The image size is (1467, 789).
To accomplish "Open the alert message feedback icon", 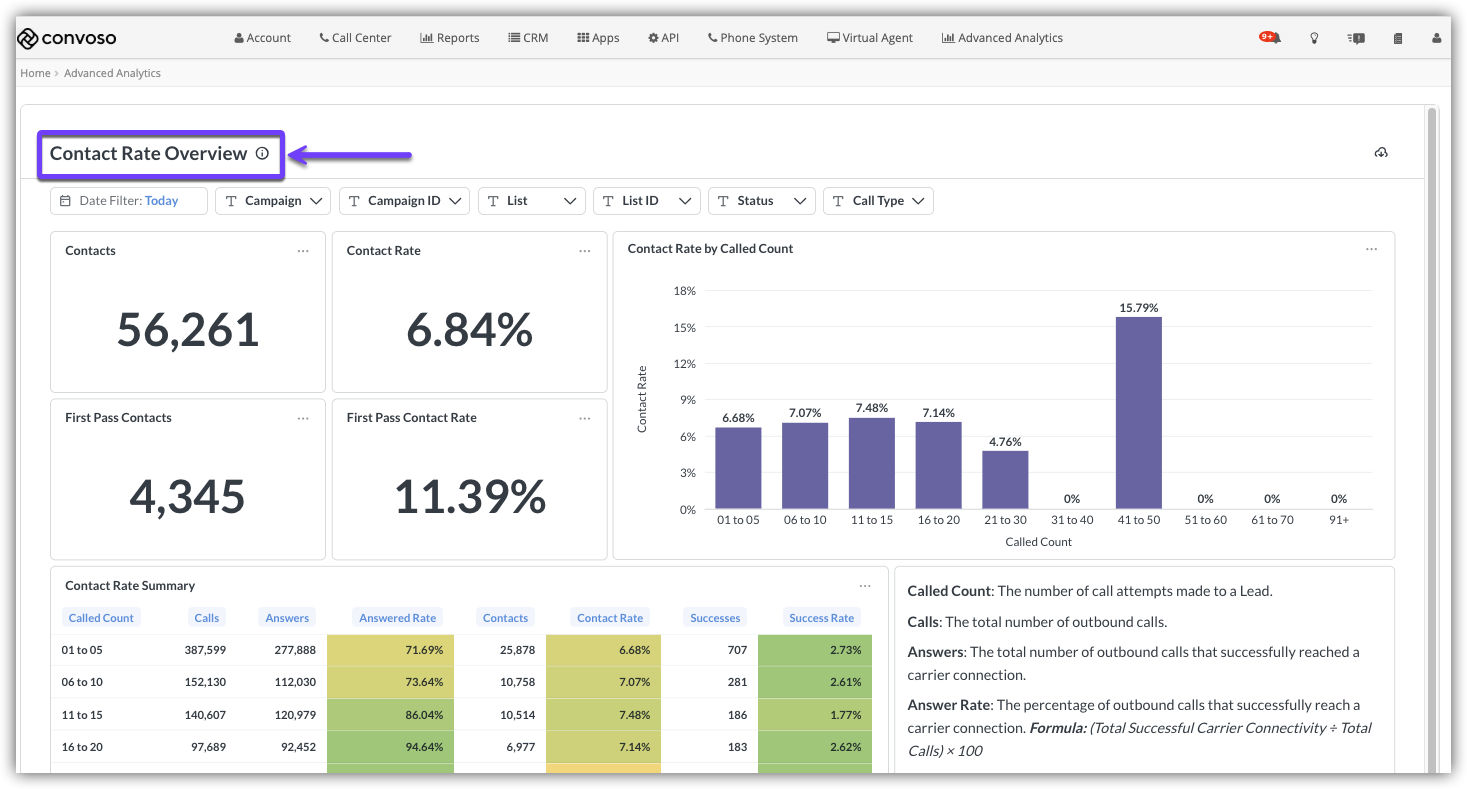I will (1356, 38).
